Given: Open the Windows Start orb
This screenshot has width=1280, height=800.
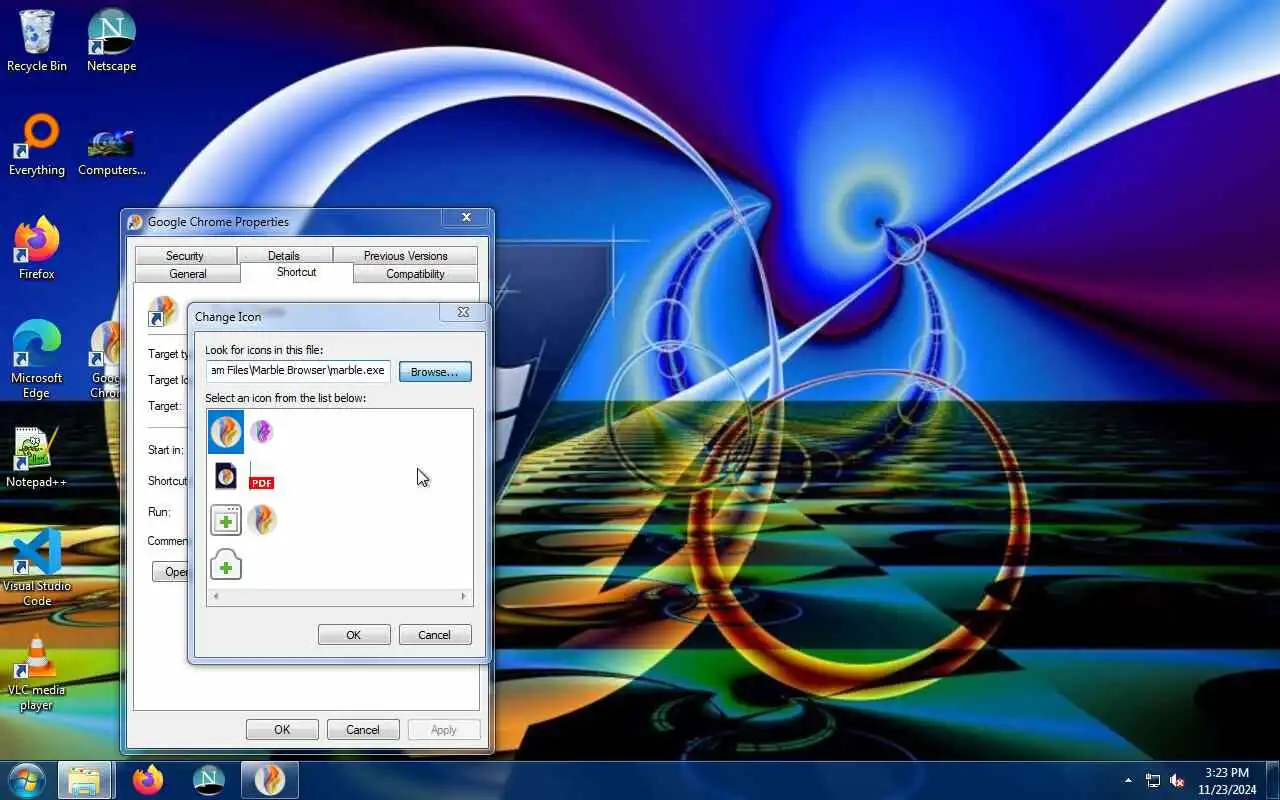Looking at the screenshot, I should pyautogui.click(x=26, y=780).
